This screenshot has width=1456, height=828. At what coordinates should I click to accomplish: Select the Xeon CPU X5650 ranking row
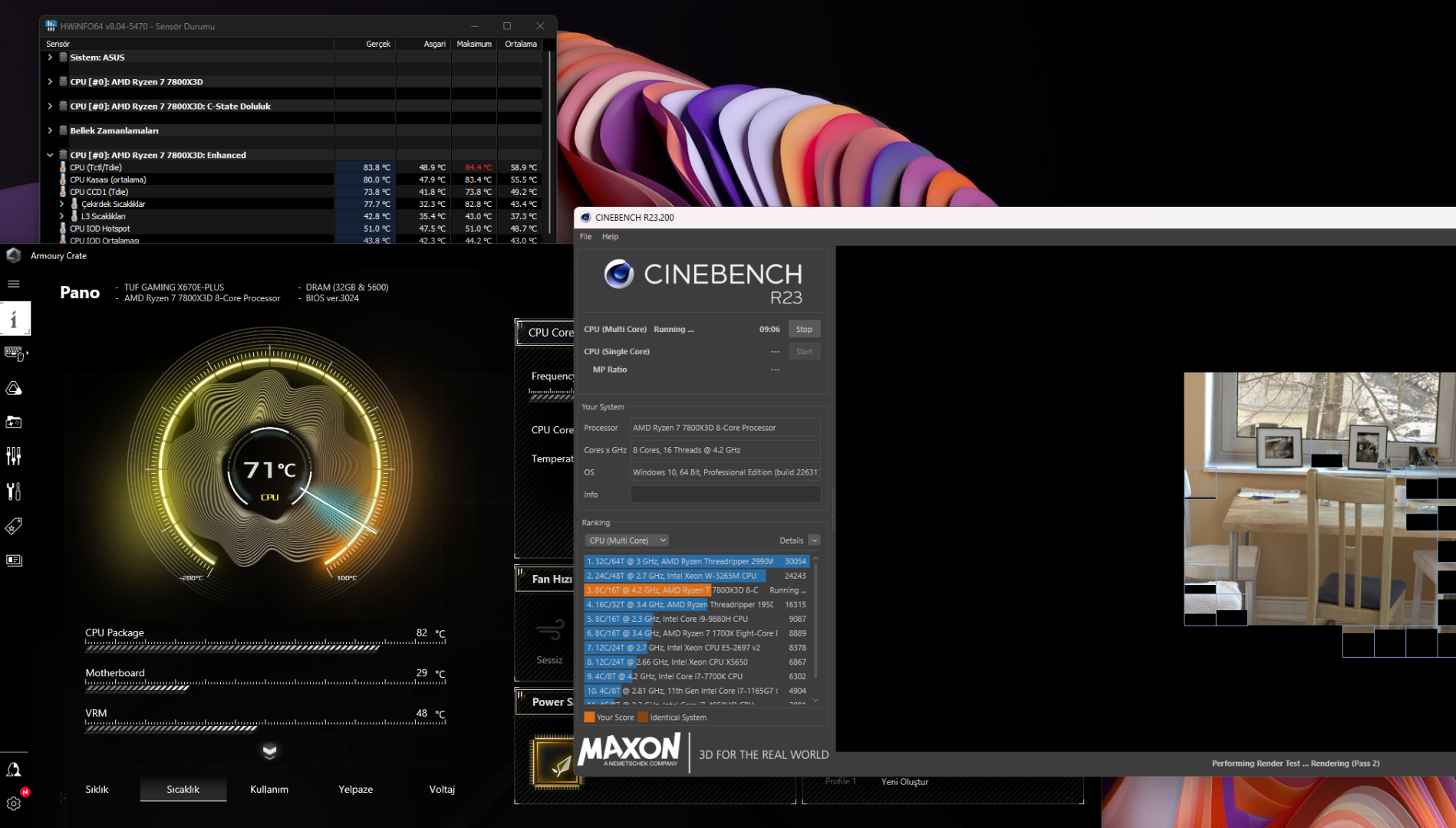click(x=696, y=662)
